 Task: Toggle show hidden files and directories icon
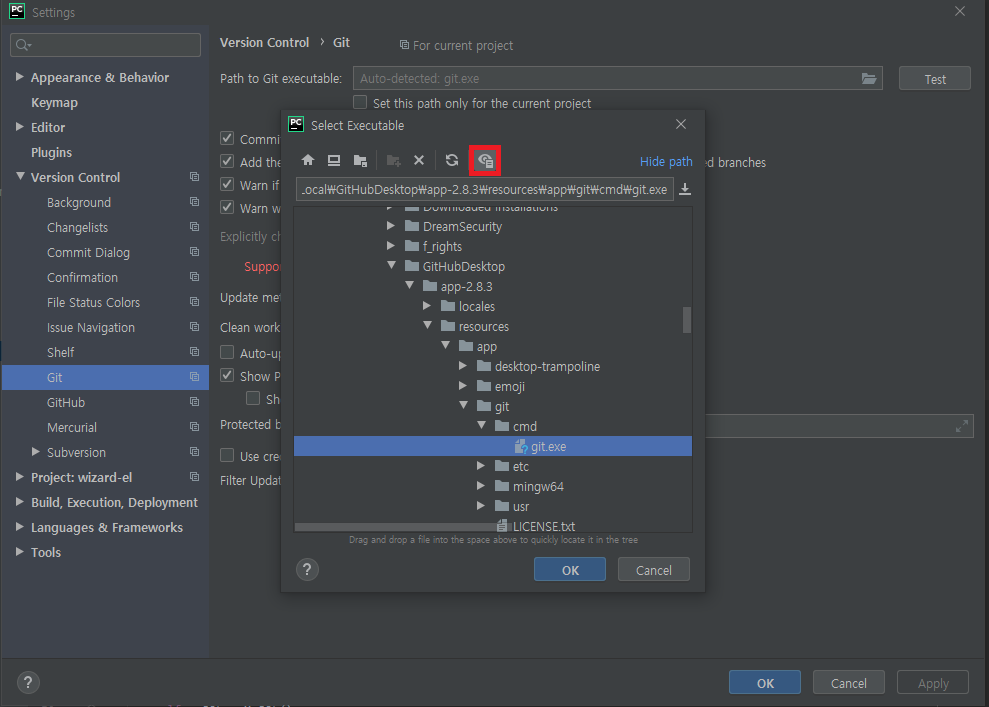click(485, 160)
